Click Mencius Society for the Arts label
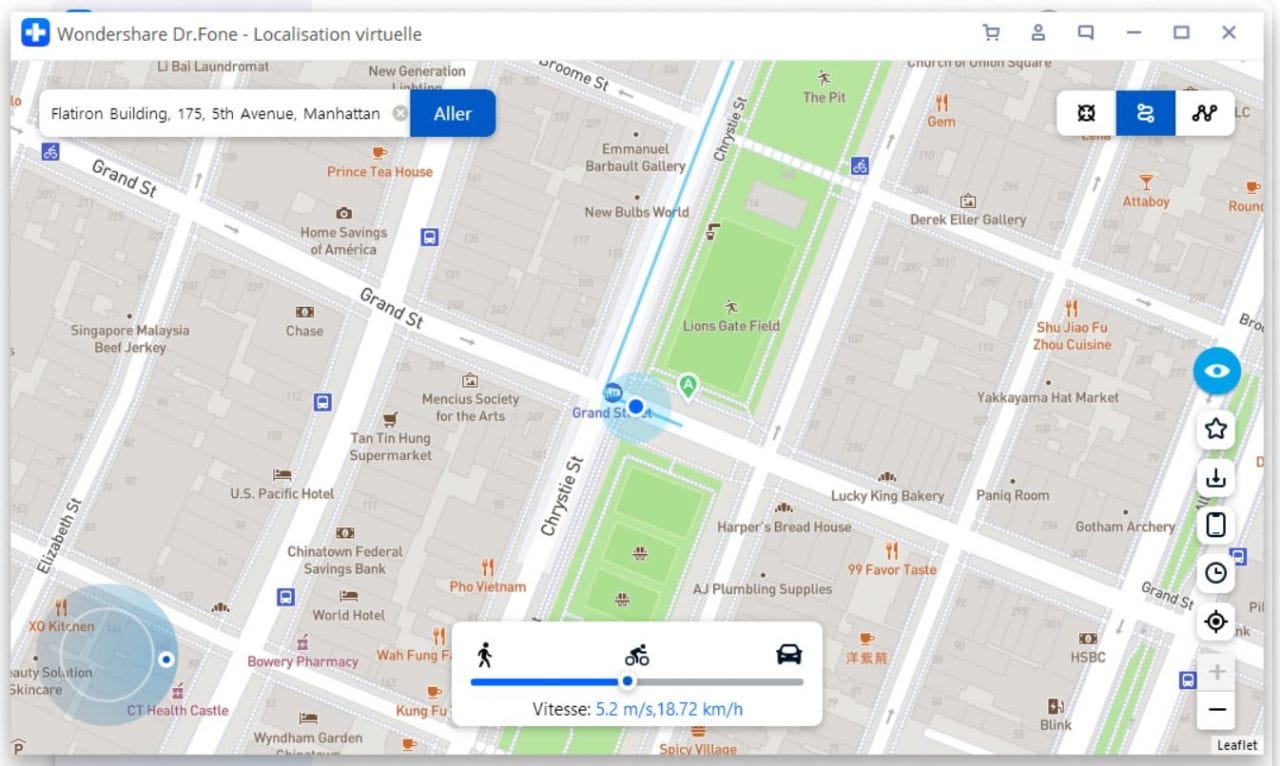 click(x=470, y=407)
